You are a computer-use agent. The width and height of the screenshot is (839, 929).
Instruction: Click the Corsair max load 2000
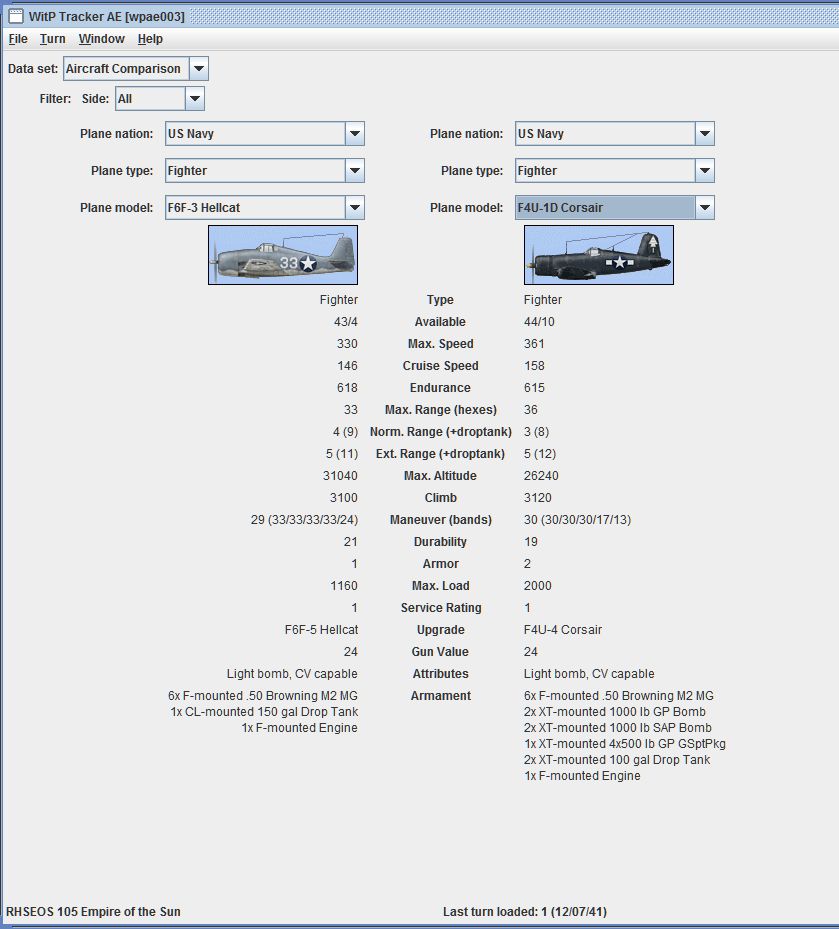pyautogui.click(x=538, y=586)
